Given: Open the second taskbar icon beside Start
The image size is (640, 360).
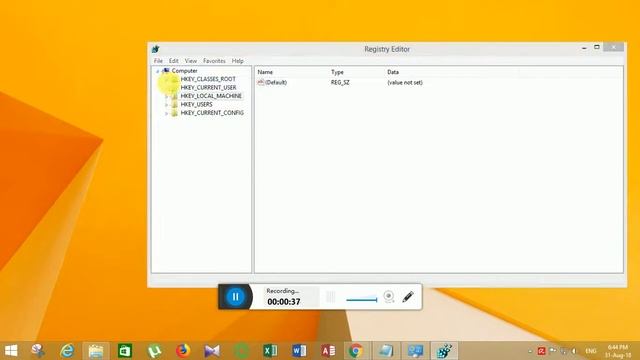Looking at the screenshot, I should pos(38,351).
